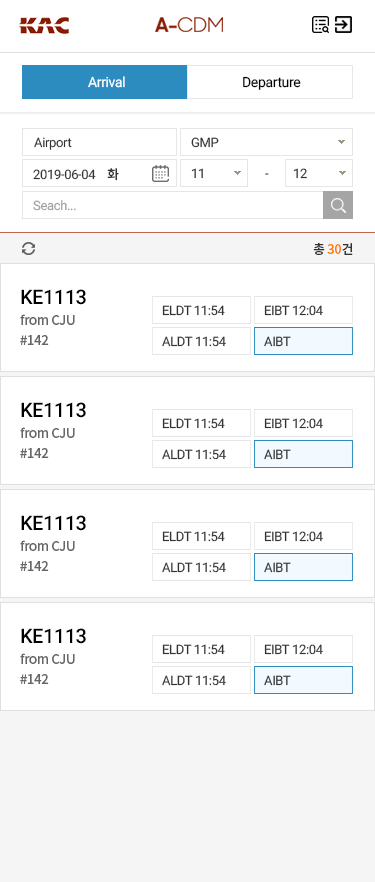Expand the GMP airport dropdown
375x882 pixels.
coord(266,142)
